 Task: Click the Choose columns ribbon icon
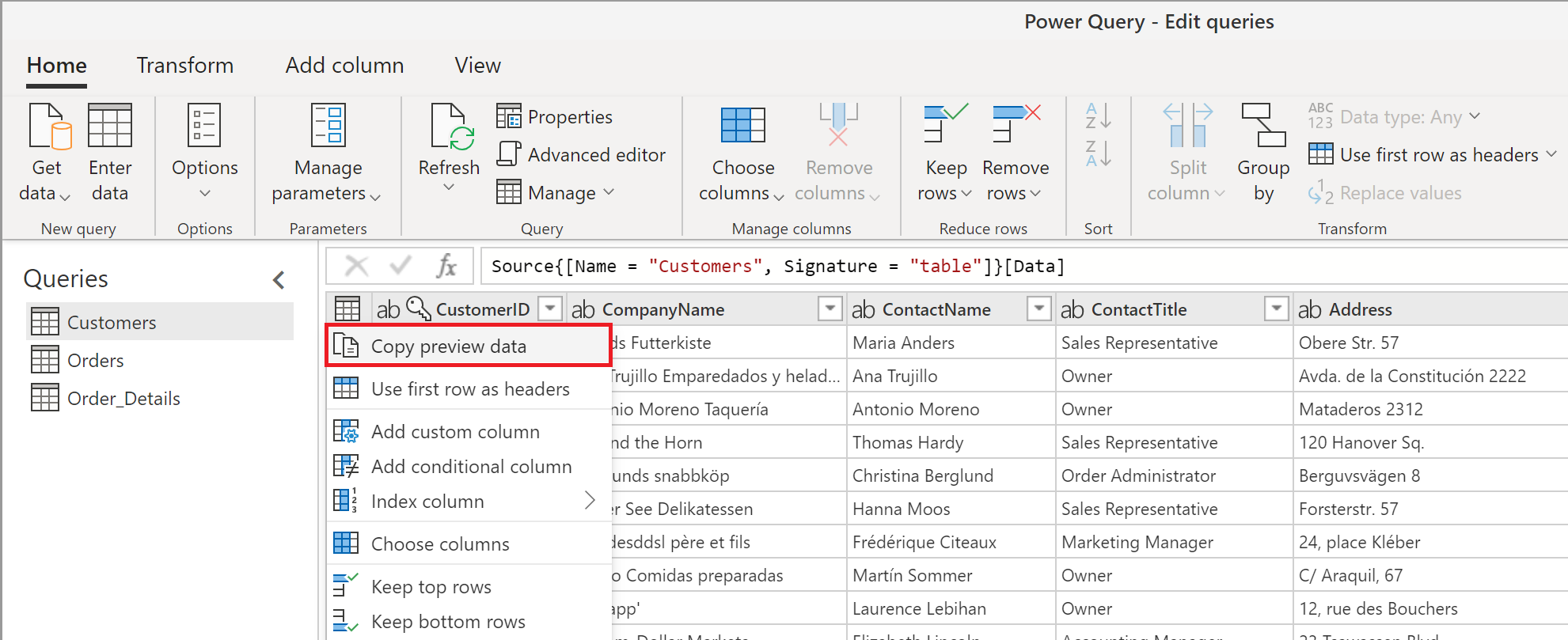[742, 127]
